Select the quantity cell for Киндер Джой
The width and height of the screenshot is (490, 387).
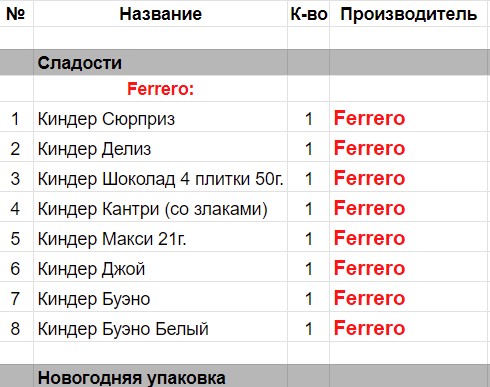click(x=308, y=267)
